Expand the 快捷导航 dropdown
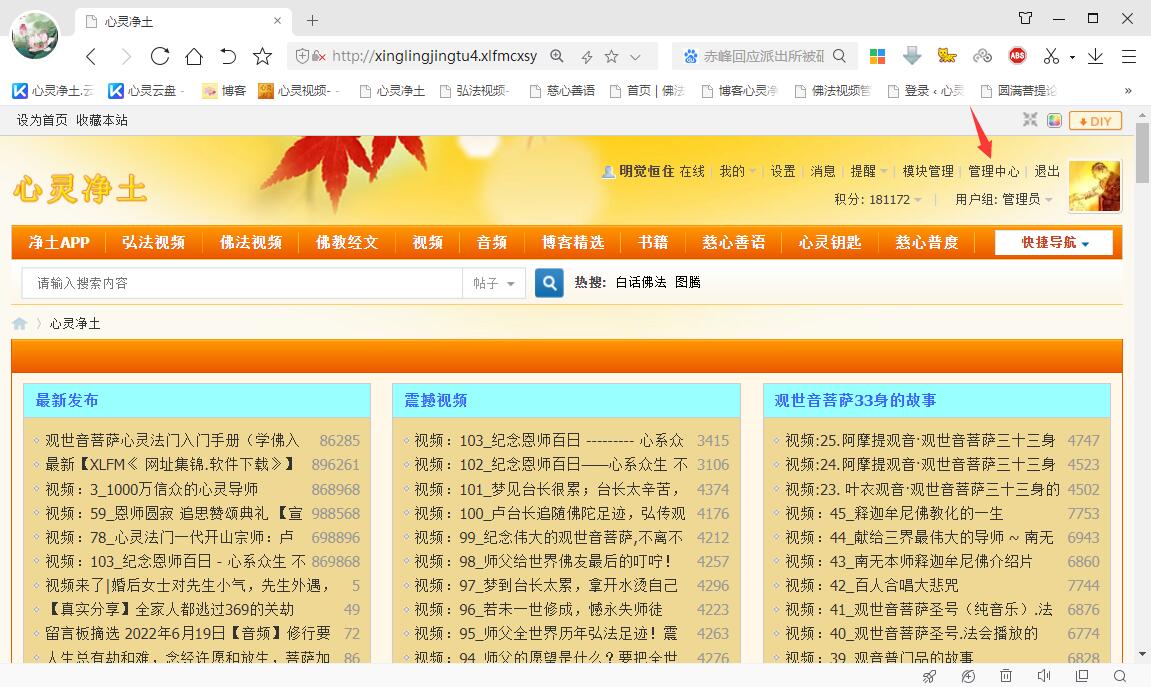 click(x=1054, y=242)
